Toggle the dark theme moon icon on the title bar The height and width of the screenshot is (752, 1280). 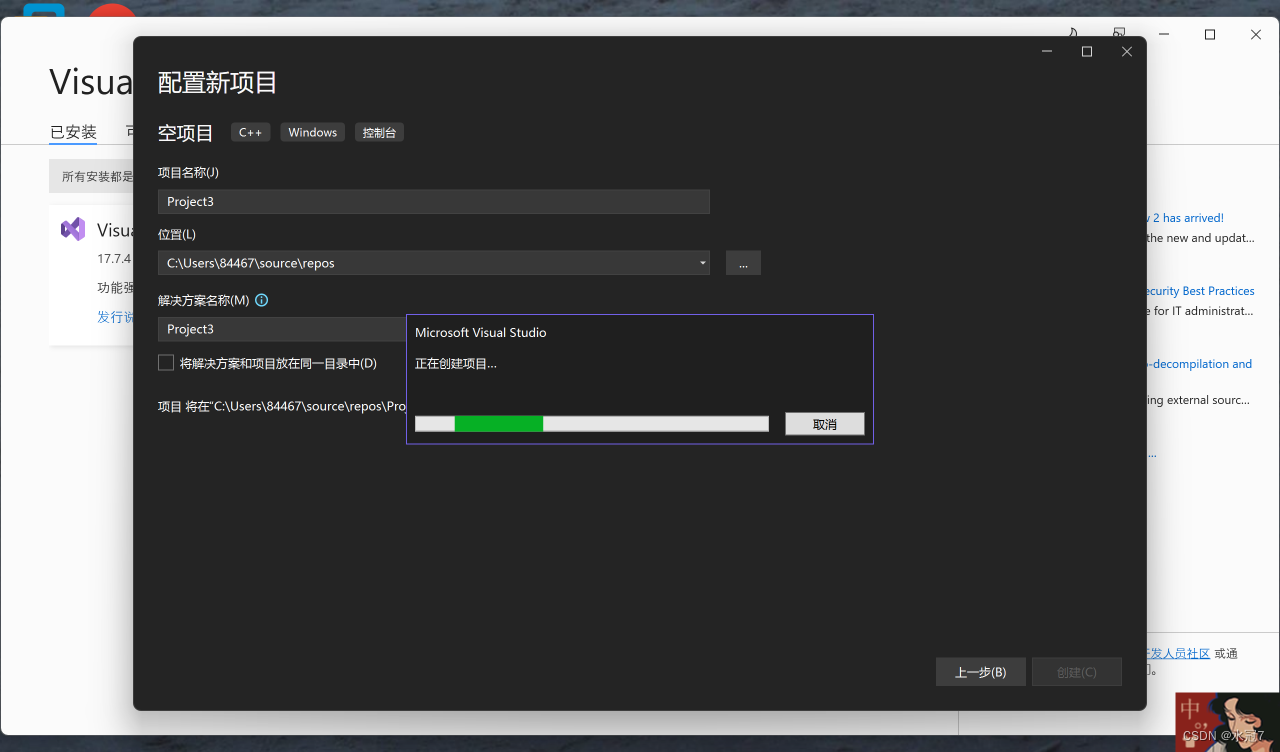point(1072,33)
